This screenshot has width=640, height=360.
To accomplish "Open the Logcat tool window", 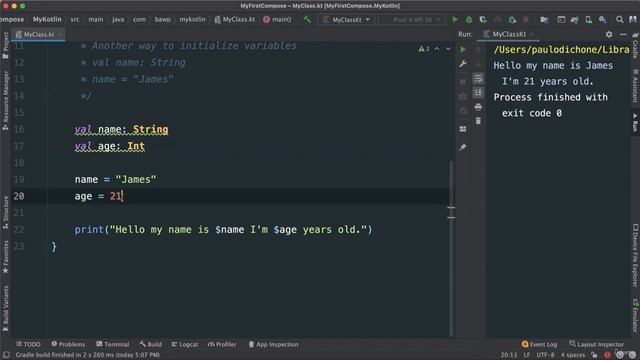I will pyautogui.click(x=185, y=344).
